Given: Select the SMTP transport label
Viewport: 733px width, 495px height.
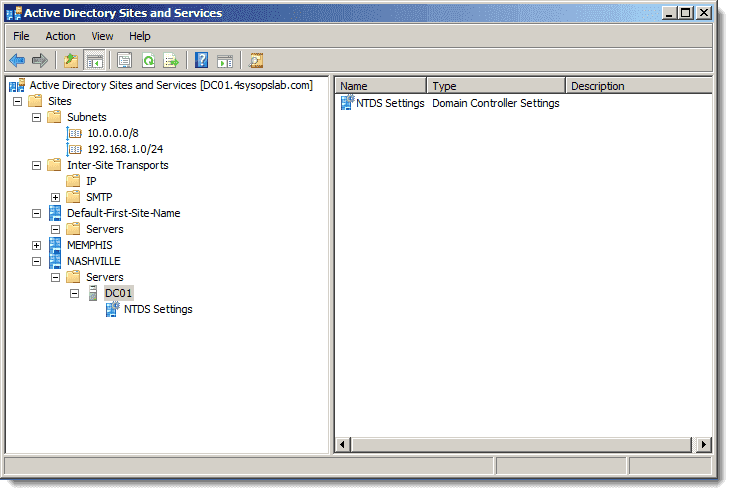Looking at the screenshot, I should 99,197.
